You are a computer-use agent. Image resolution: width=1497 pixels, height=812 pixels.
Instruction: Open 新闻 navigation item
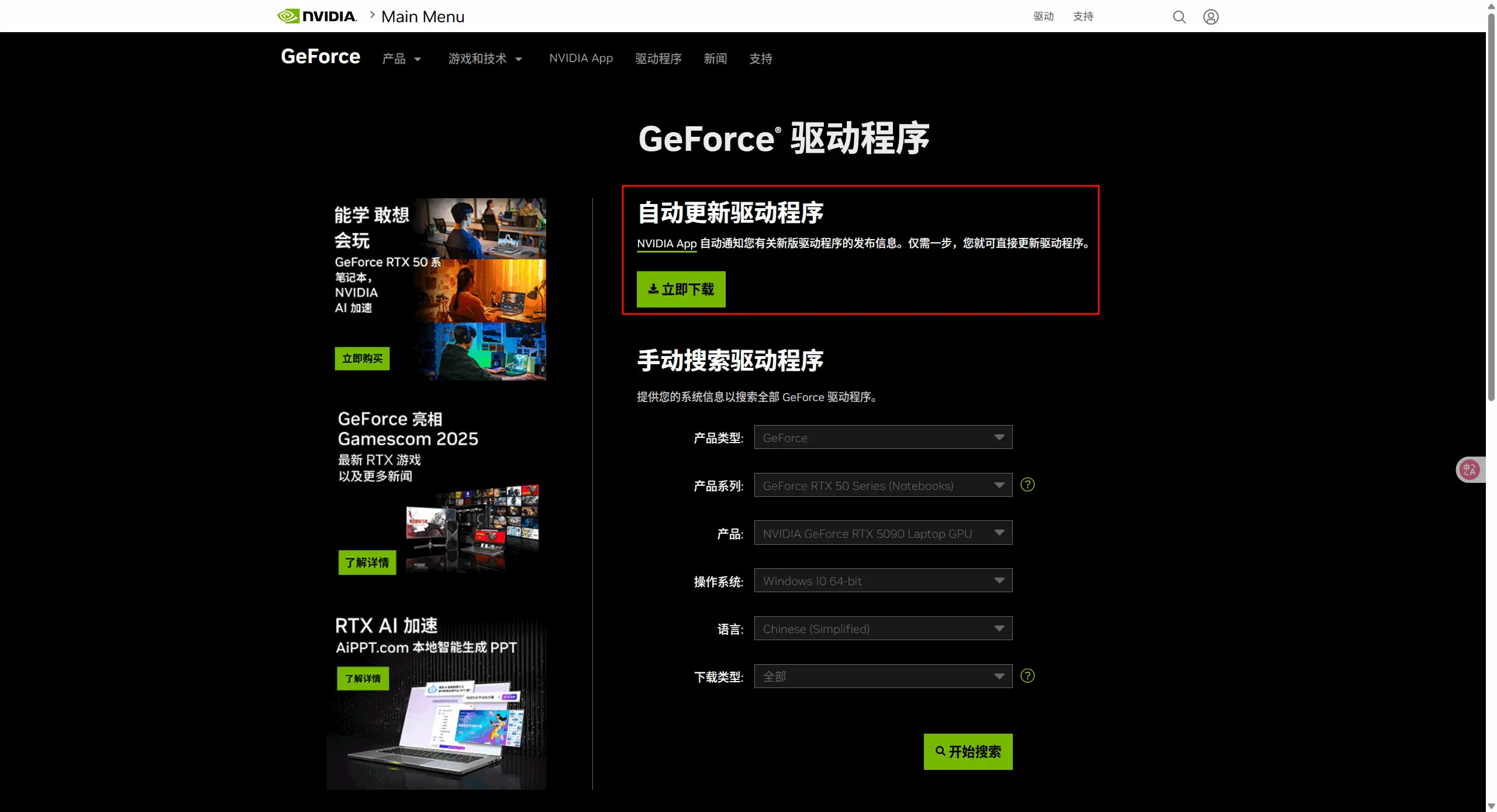tap(715, 58)
